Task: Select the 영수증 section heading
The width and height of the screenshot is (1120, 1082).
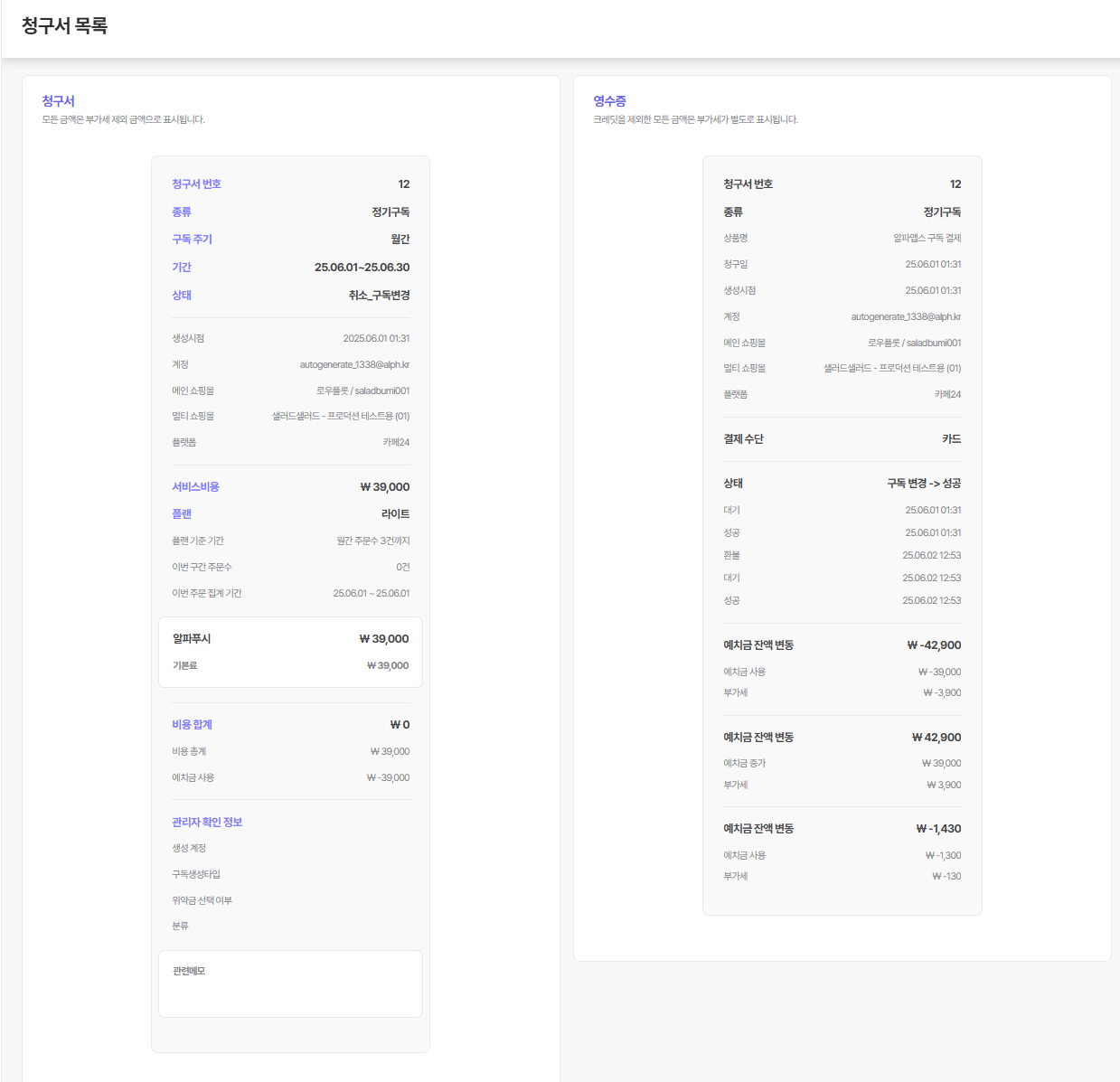Action: tap(609, 101)
